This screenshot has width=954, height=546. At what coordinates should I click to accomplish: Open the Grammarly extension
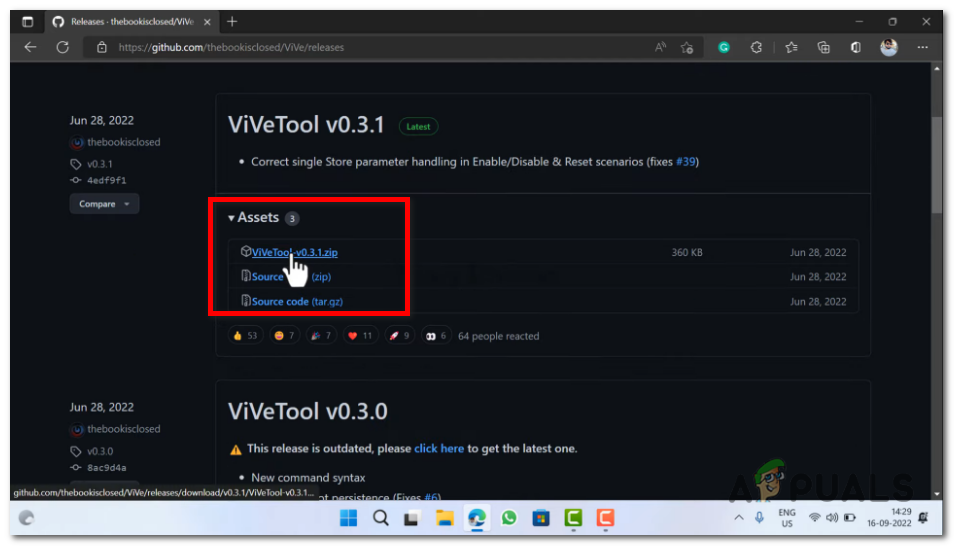723,47
